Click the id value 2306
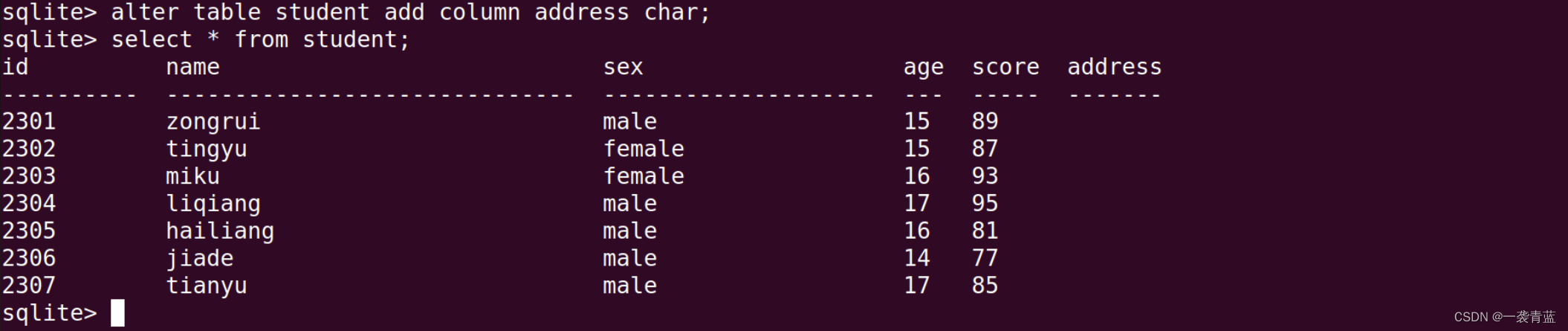 click(x=29, y=258)
